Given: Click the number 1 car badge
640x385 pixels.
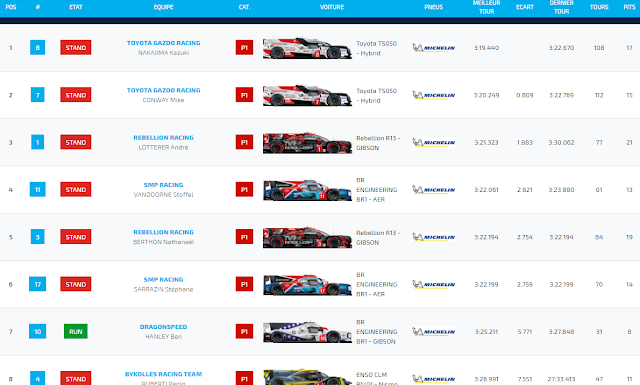Looking at the screenshot, I should coord(38,142).
